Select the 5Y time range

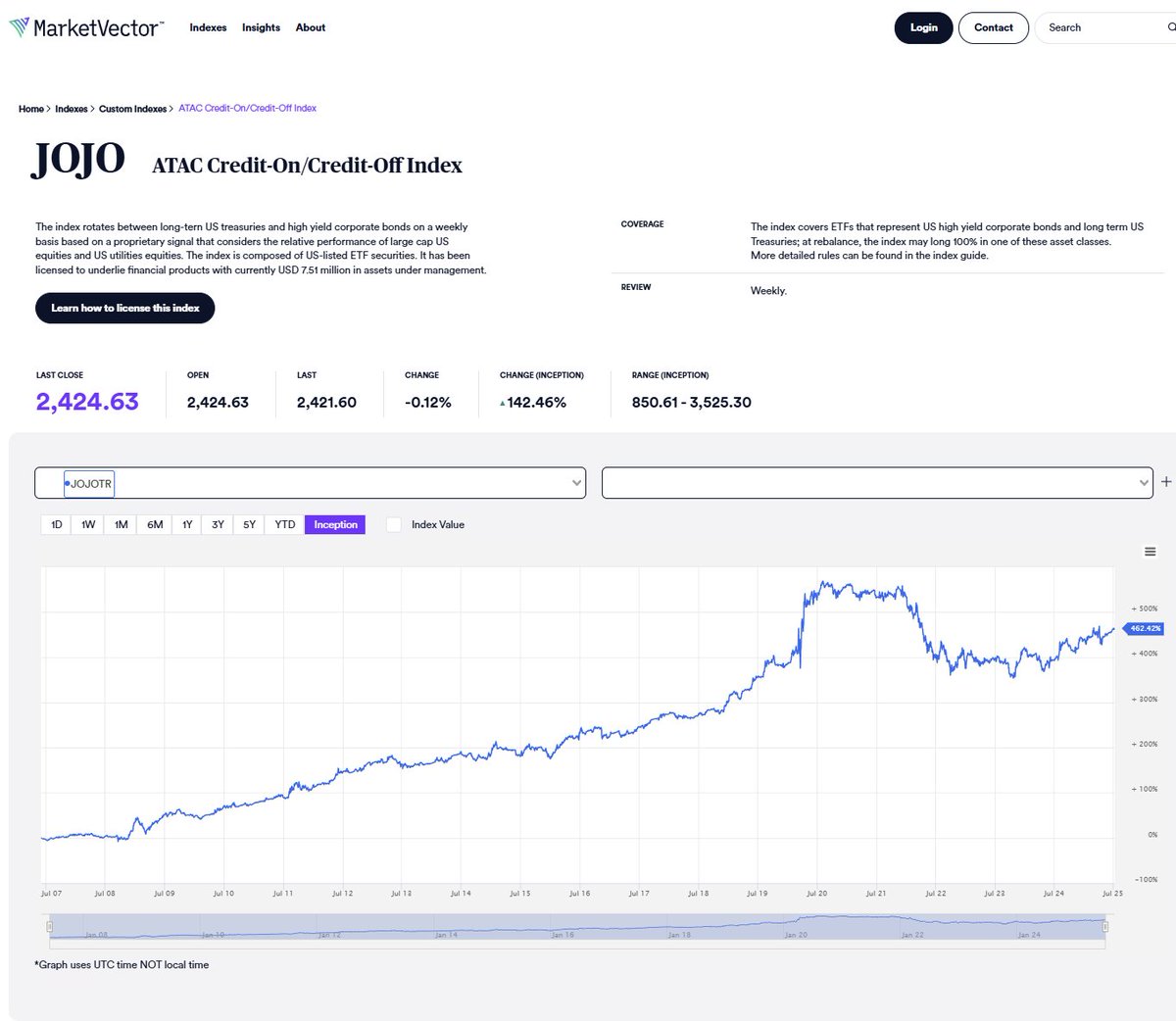coord(249,524)
